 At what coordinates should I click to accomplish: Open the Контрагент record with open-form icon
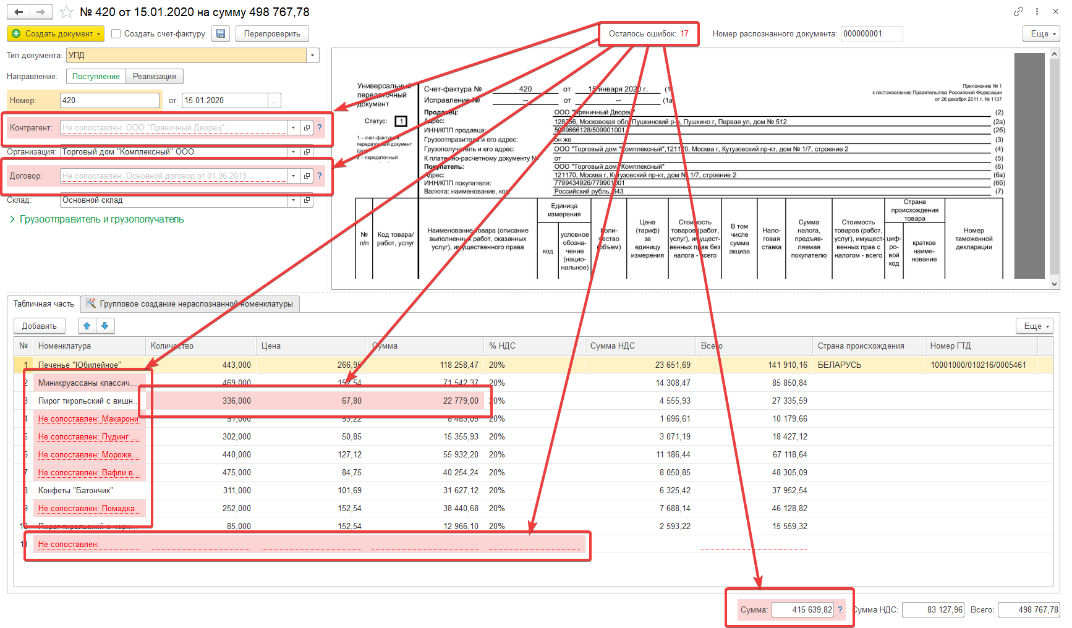[307, 128]
